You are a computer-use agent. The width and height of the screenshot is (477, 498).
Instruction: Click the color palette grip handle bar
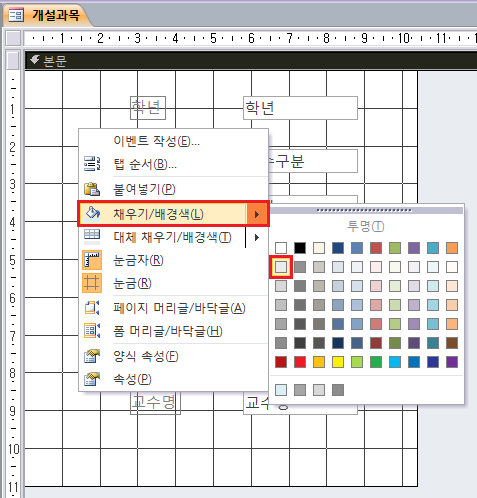coord(366,210)
